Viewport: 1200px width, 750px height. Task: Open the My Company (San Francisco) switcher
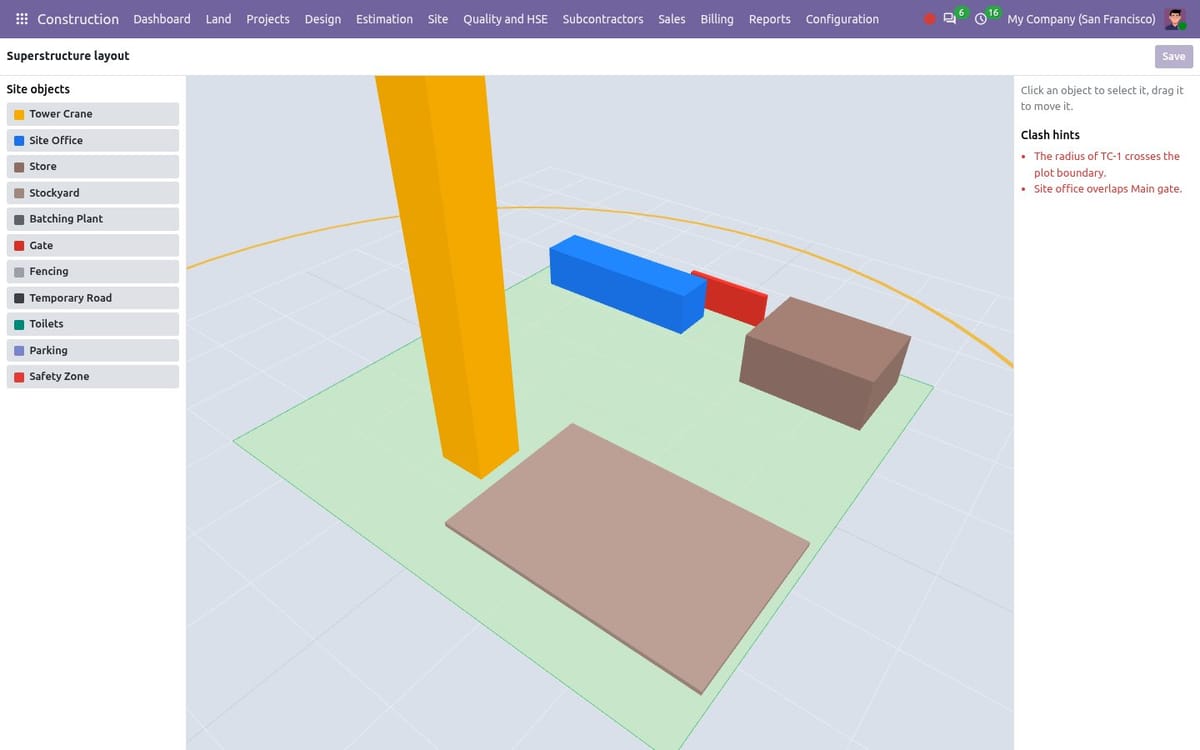point(1081,19)
